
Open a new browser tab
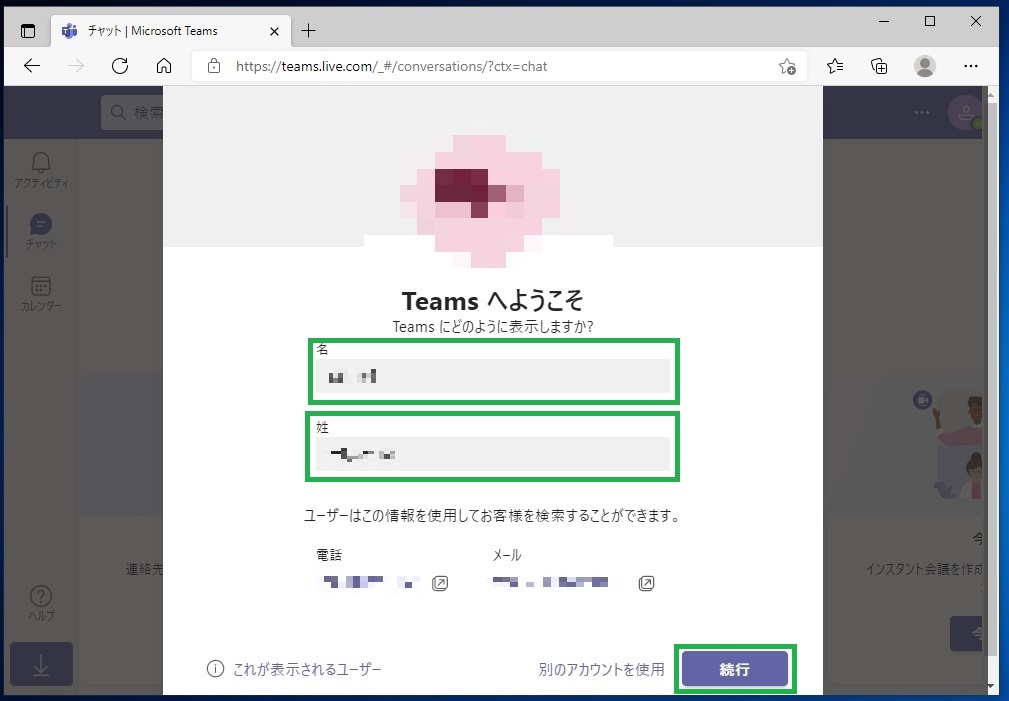pos(308,30)
